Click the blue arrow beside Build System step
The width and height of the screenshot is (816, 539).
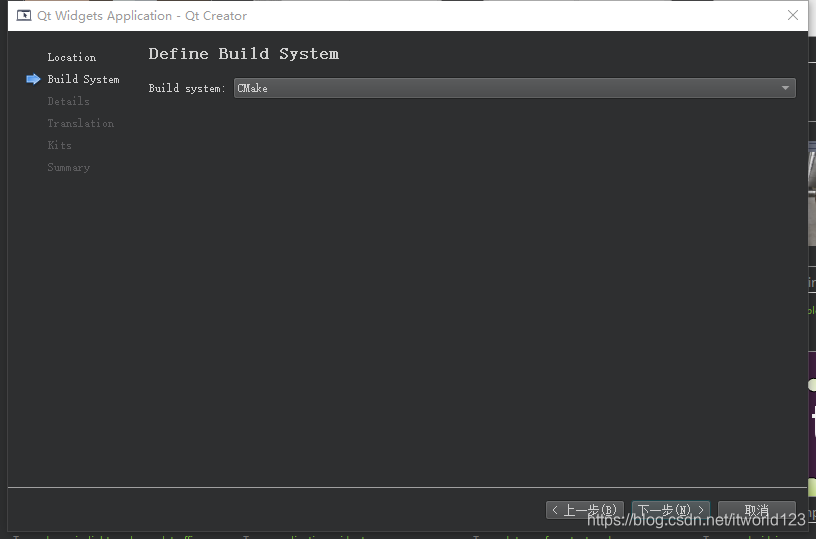point(33,79)
